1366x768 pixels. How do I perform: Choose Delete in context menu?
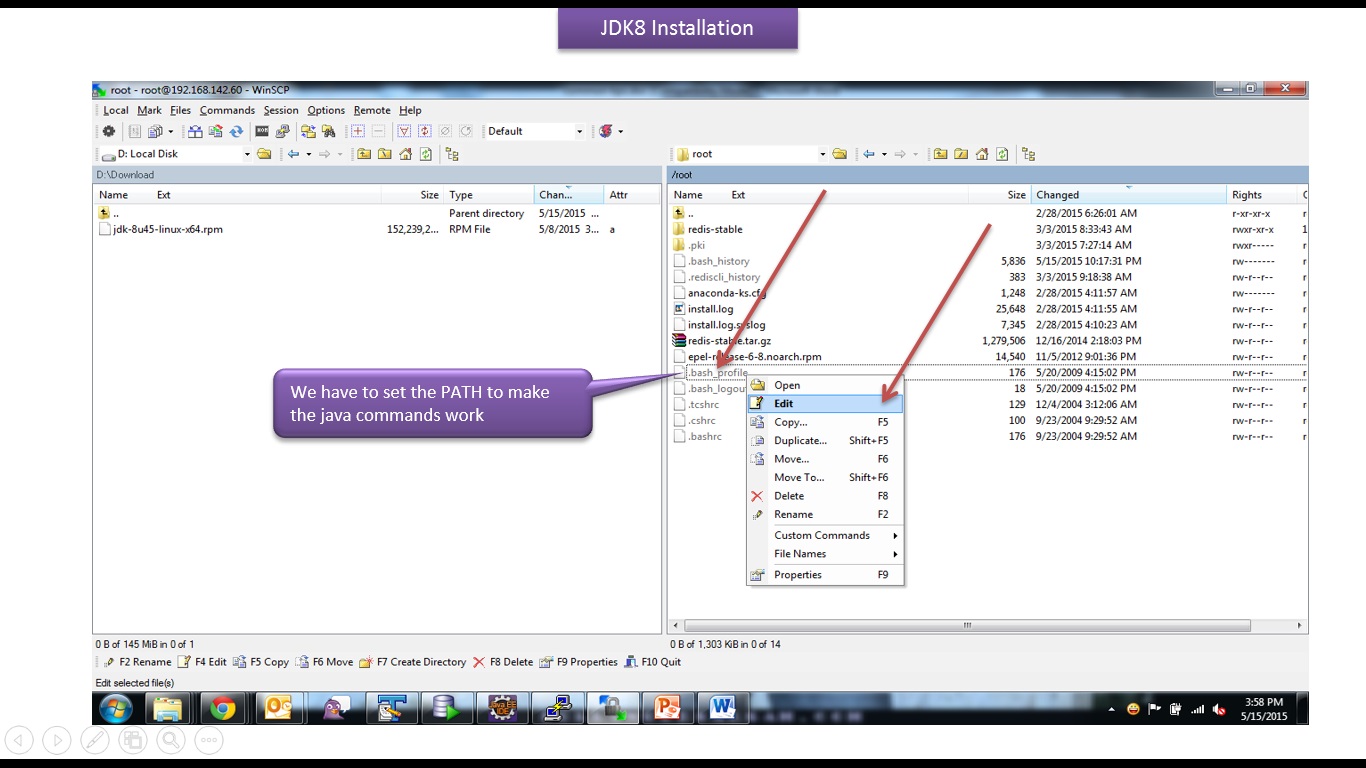pos(825,496)
